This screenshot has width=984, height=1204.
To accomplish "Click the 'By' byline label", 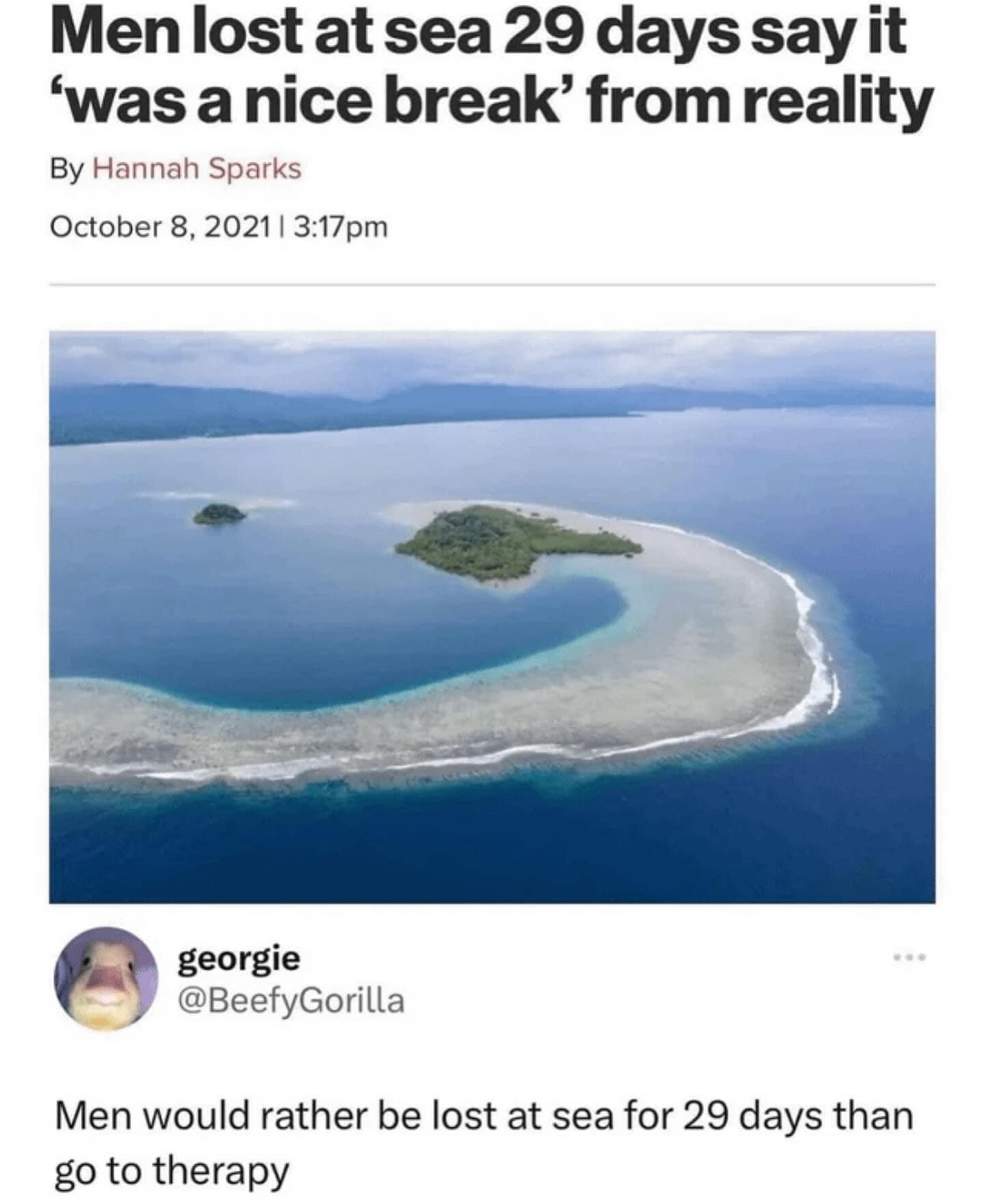I will (66, 169).
